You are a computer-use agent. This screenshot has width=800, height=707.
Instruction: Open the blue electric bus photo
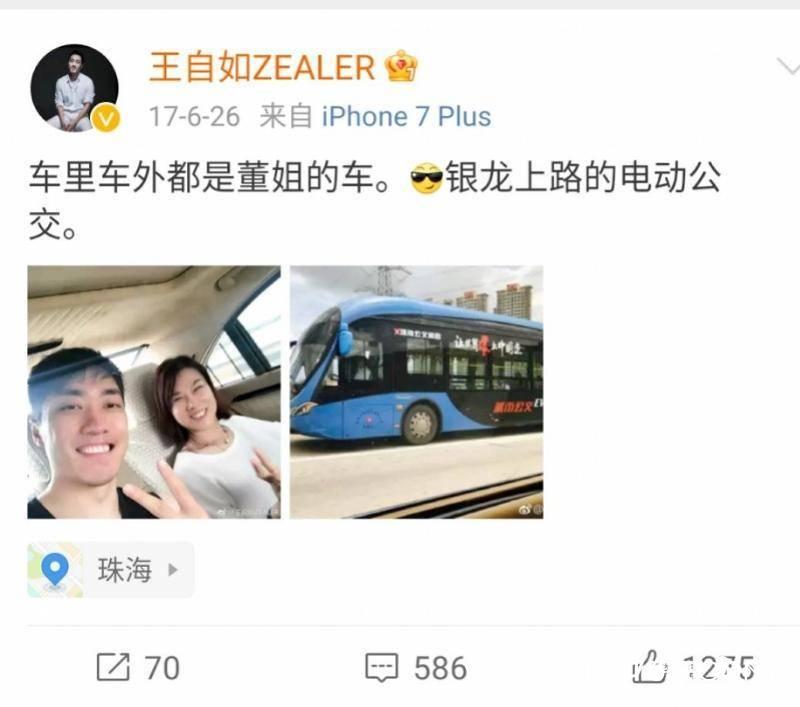416,392
